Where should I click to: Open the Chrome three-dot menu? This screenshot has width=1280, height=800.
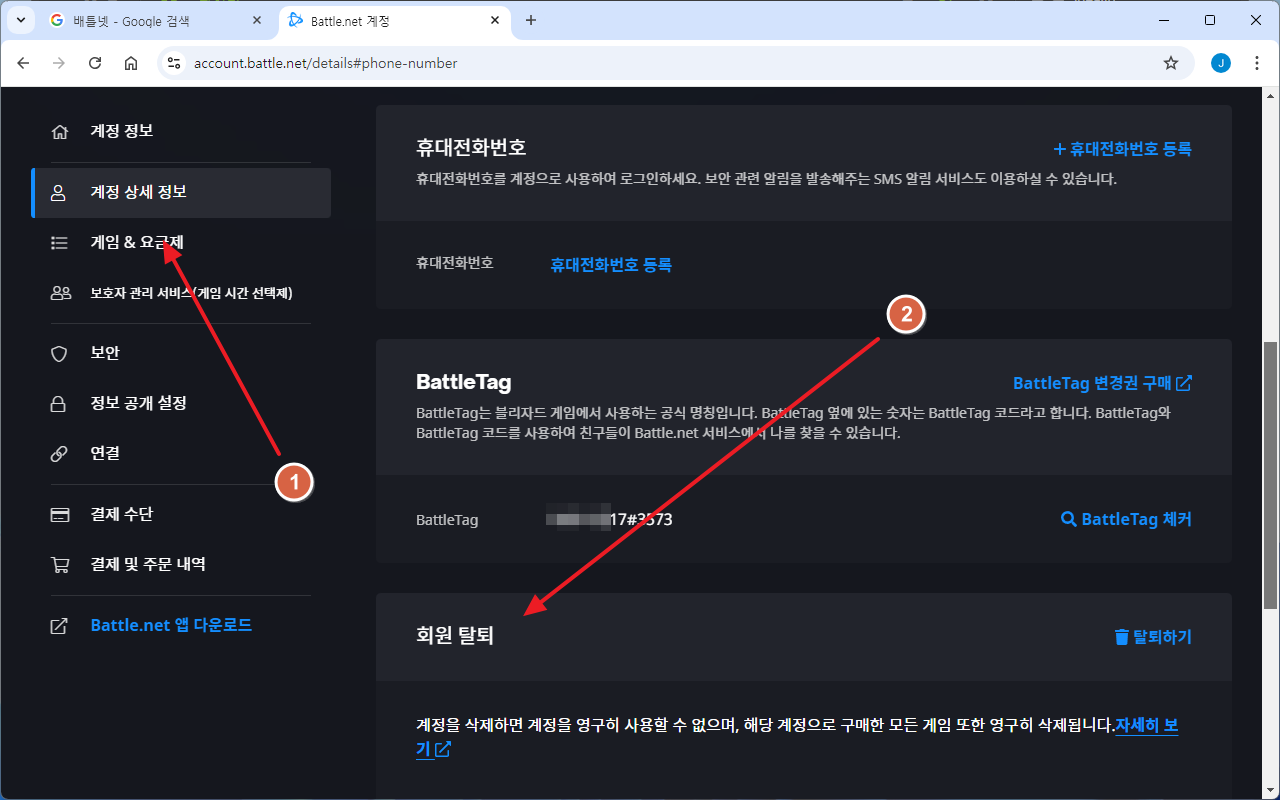(1257, 63)
